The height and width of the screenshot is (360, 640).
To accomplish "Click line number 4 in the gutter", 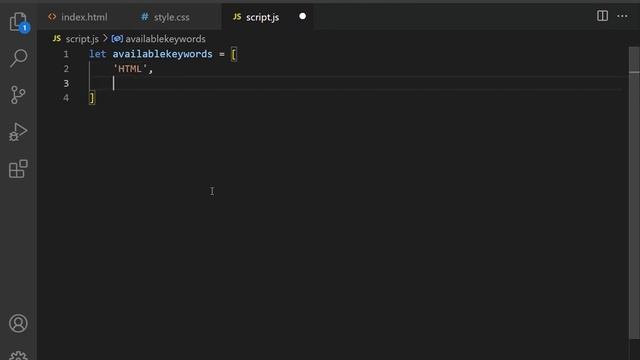I will (66, 98).
